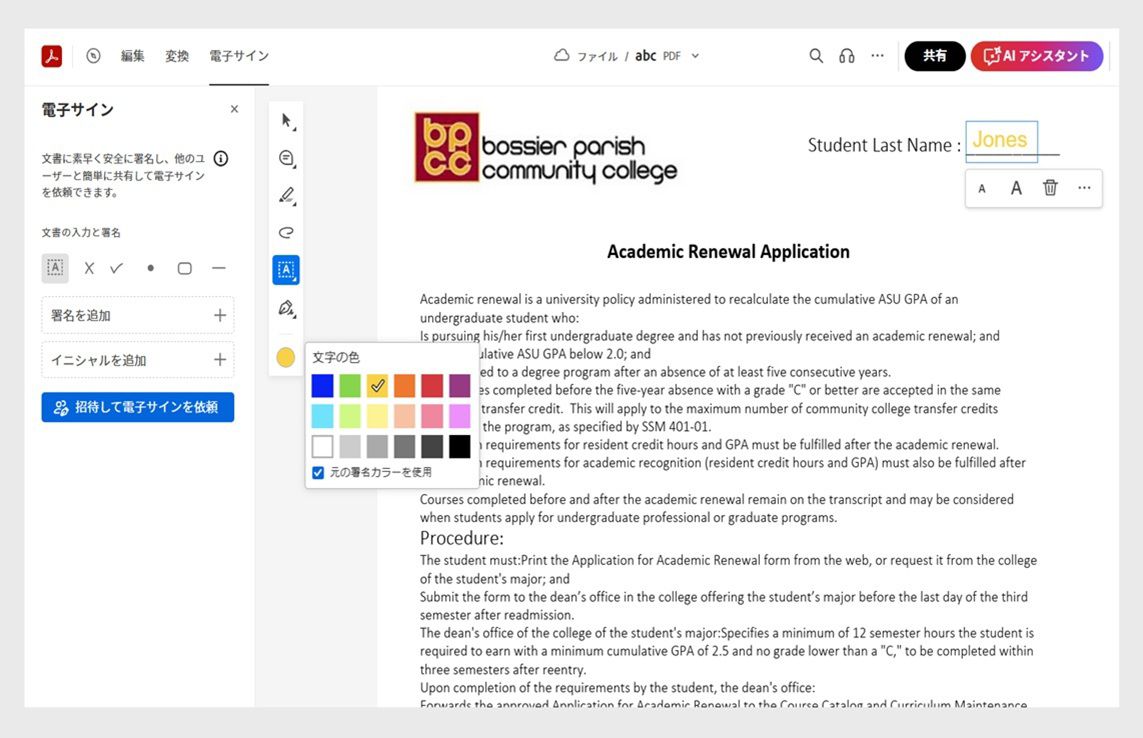Pick the blue color swatch
The width and height of the screenshot is (1143, 738).
tap(322, 385)
